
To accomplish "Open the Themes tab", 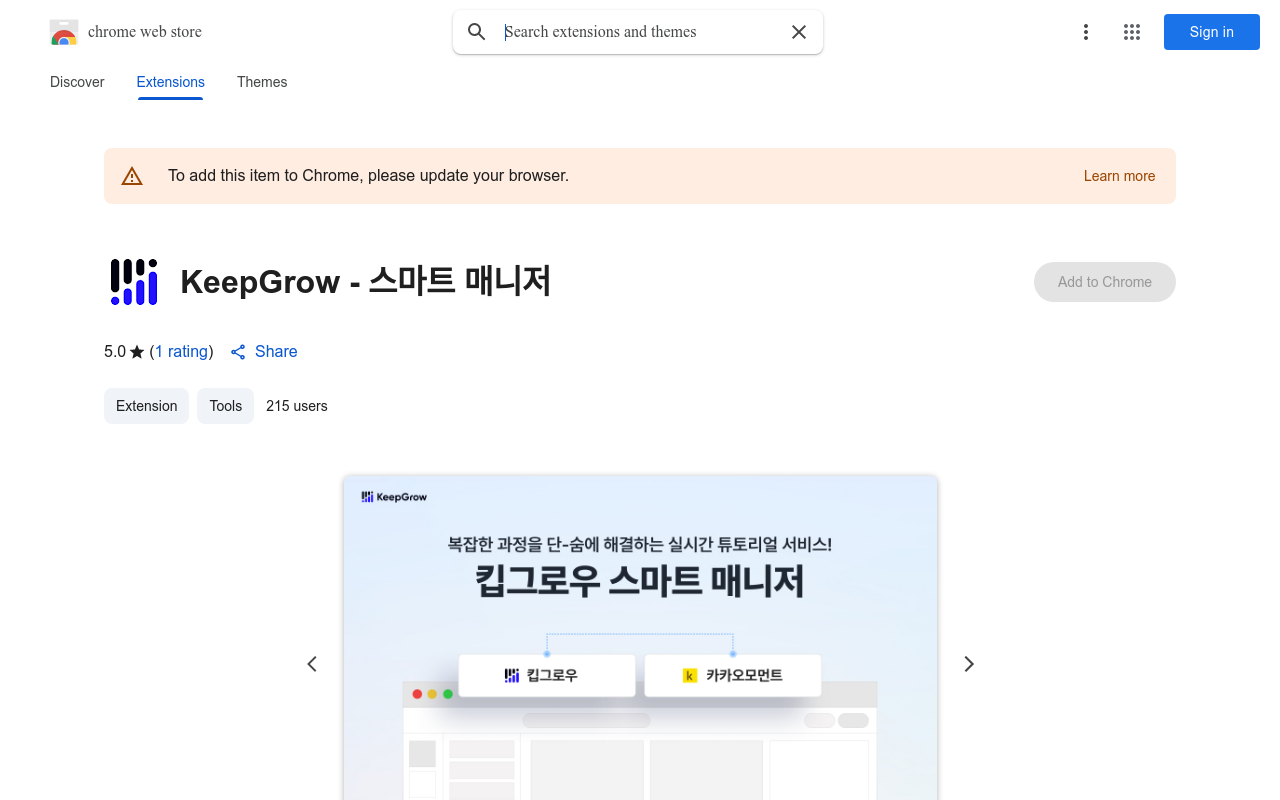I will pos(262,82).
